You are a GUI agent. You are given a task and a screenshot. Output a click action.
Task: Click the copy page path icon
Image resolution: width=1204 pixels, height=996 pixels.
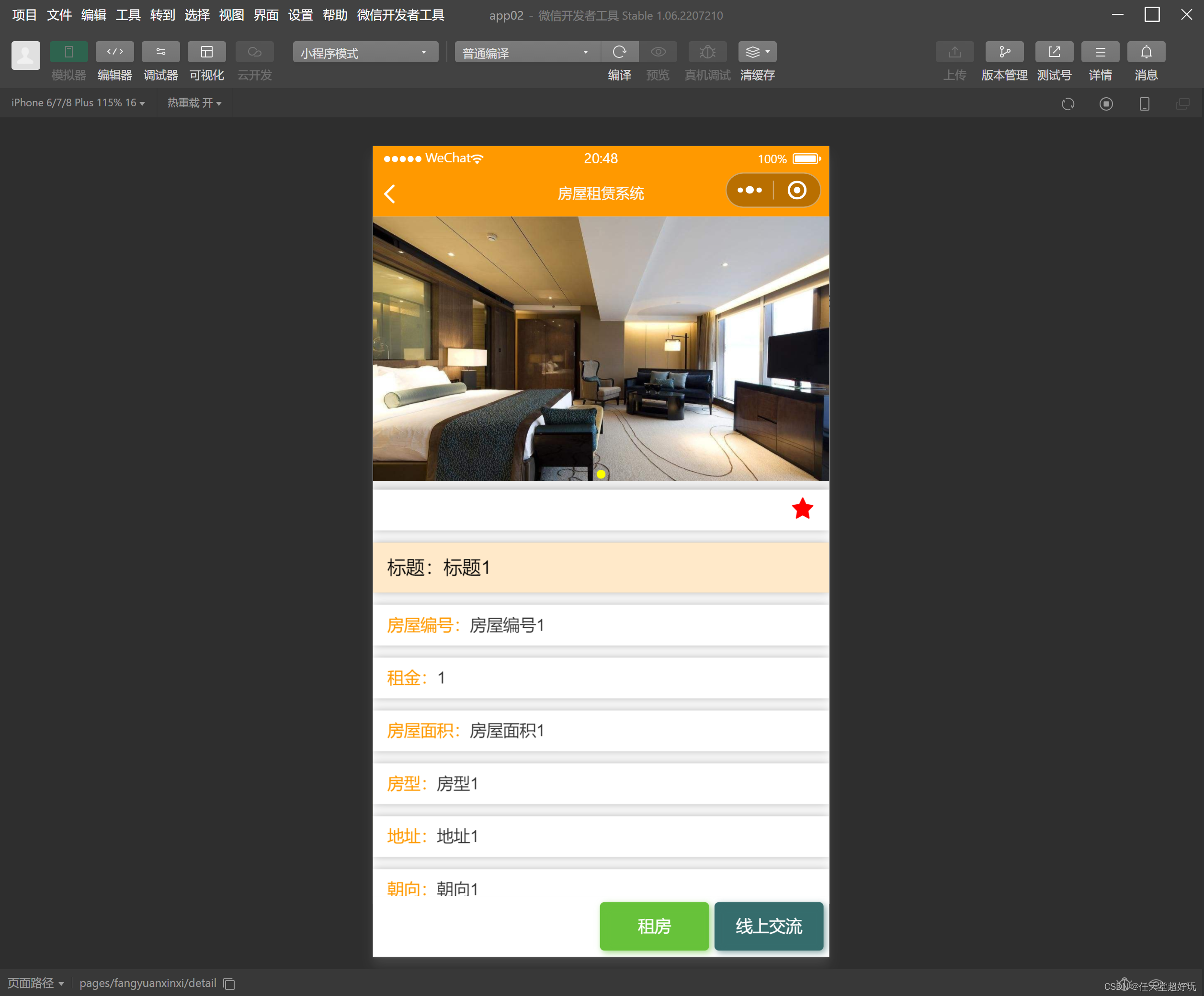[229, 984]
